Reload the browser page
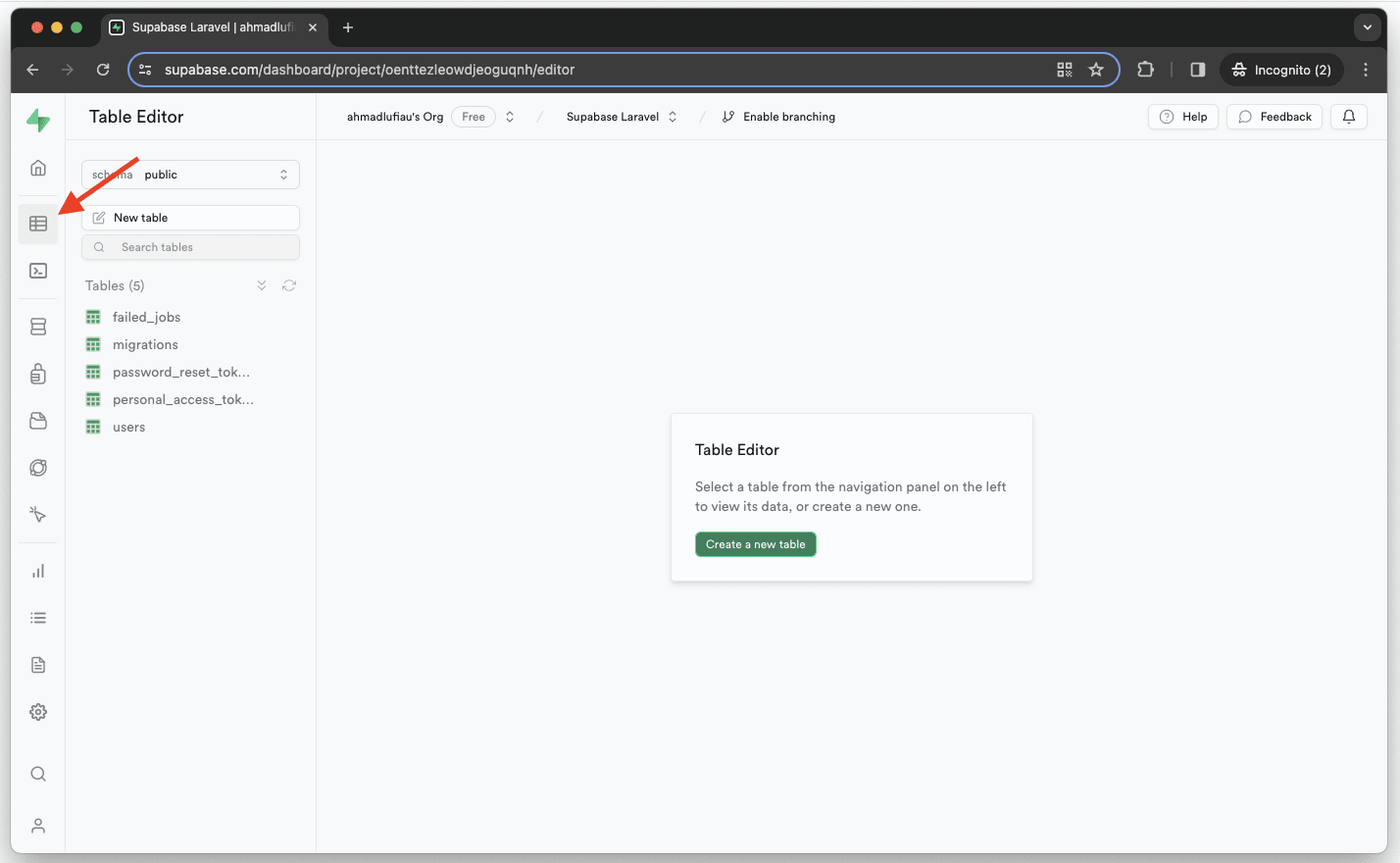This screenshot has width=1400, height=863. click(103, 70)
